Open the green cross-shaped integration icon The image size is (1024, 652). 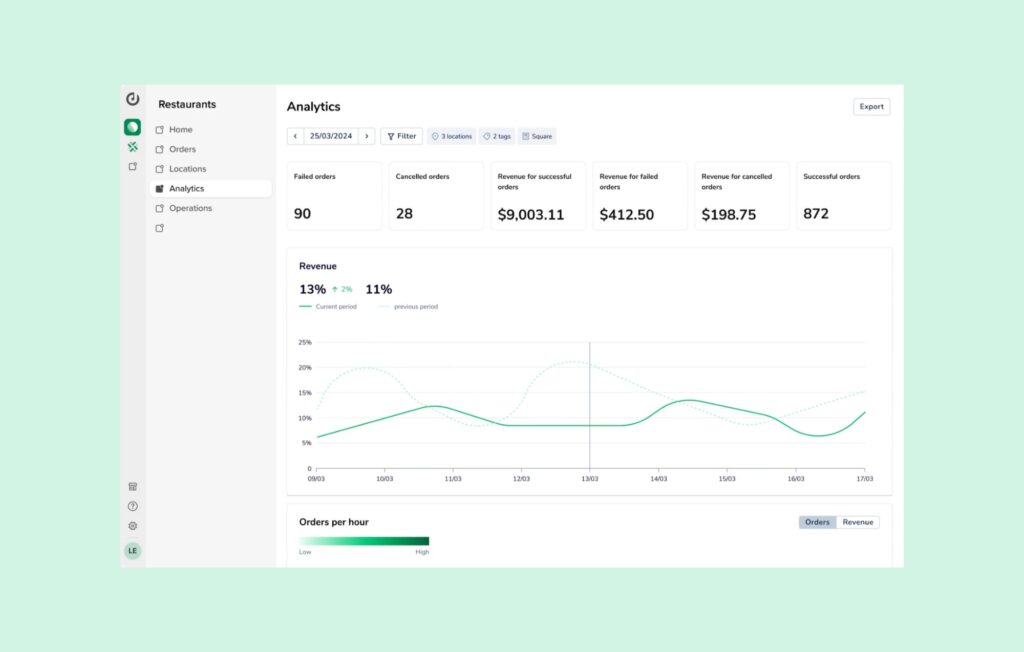[x=132, y=147]
